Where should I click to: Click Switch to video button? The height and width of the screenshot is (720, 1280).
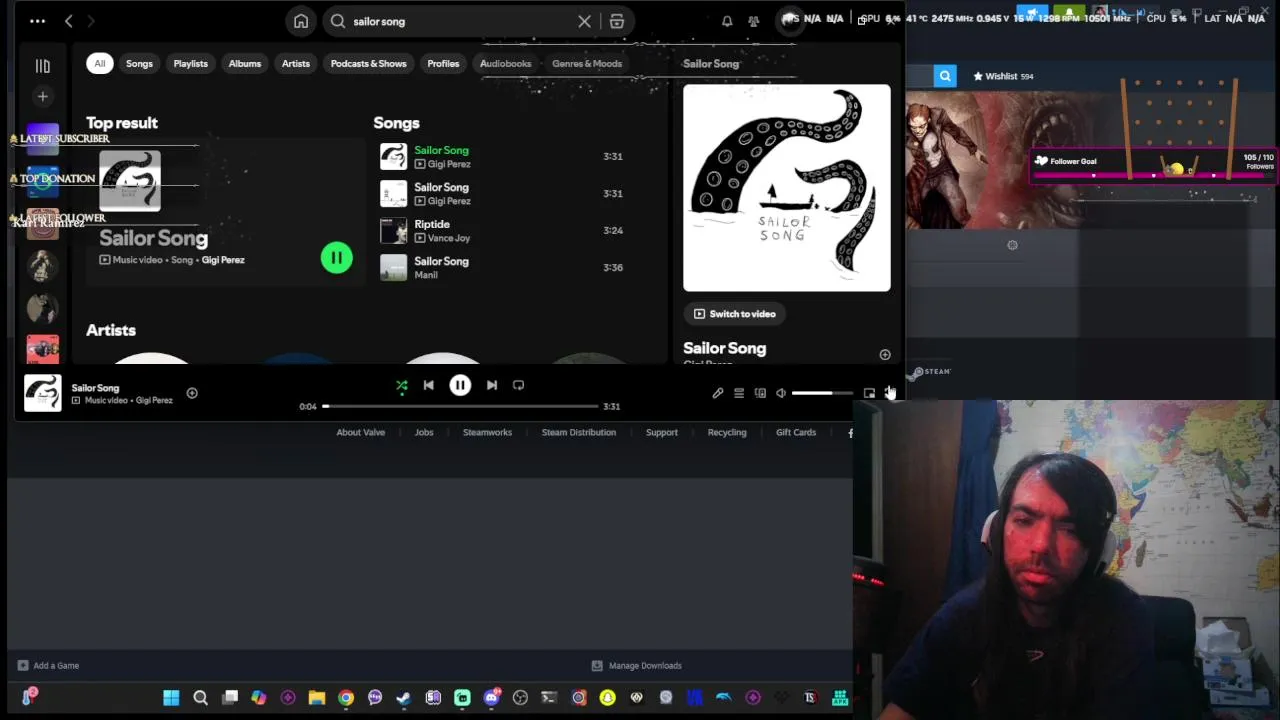[x=735, y=314]
